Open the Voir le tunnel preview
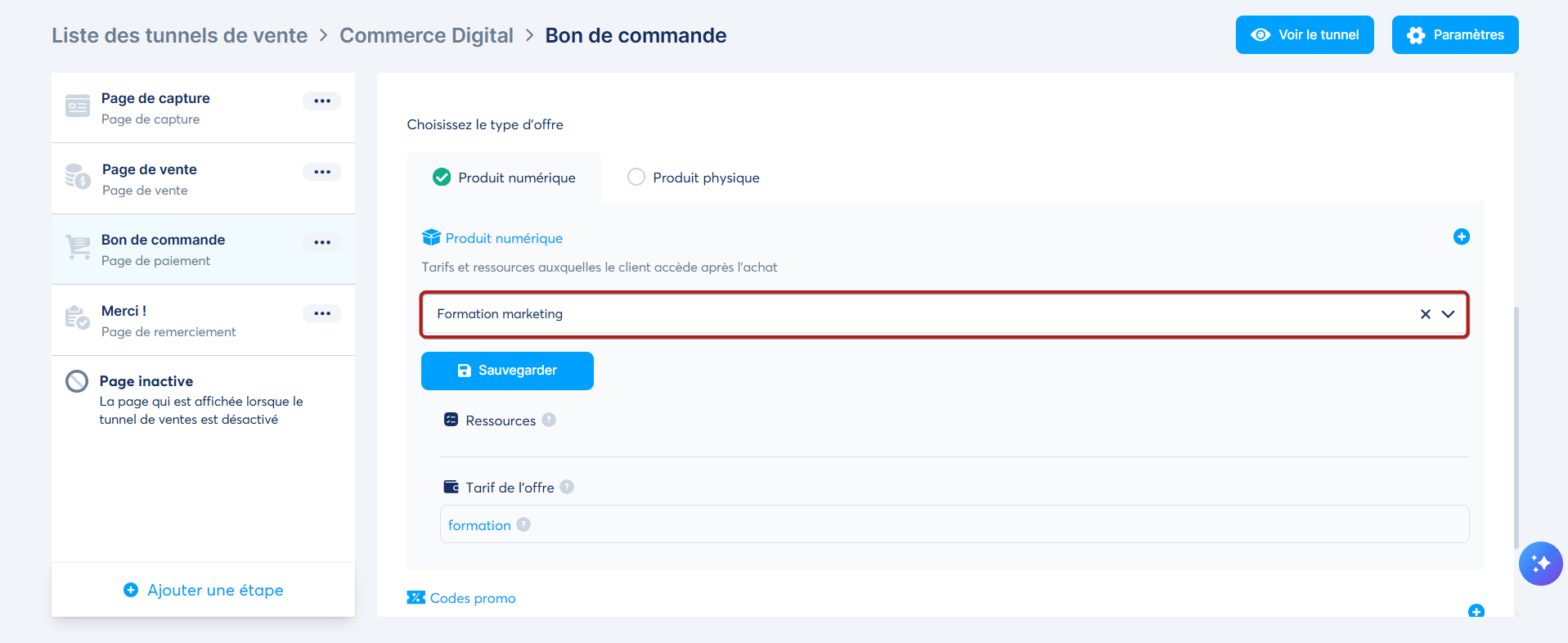This screenshot has width=1568, height=643. pyautogui.click(x=1305, y=34)
